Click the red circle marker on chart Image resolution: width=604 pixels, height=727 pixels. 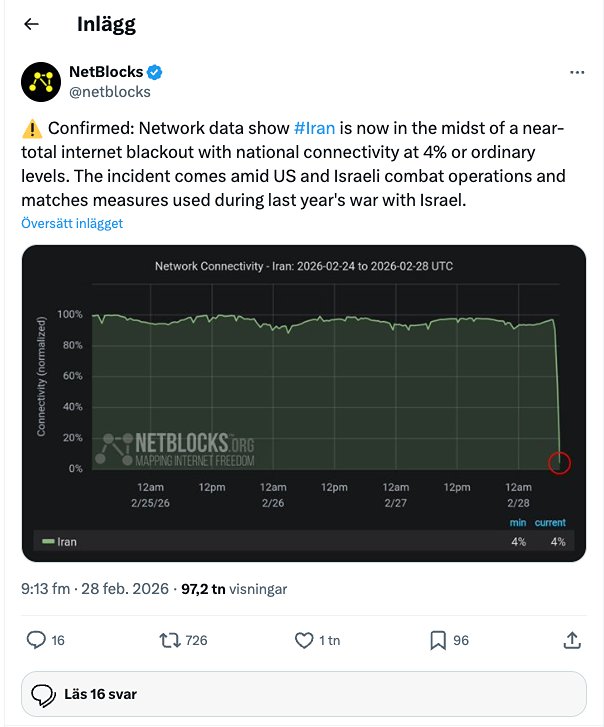(560, 462)
